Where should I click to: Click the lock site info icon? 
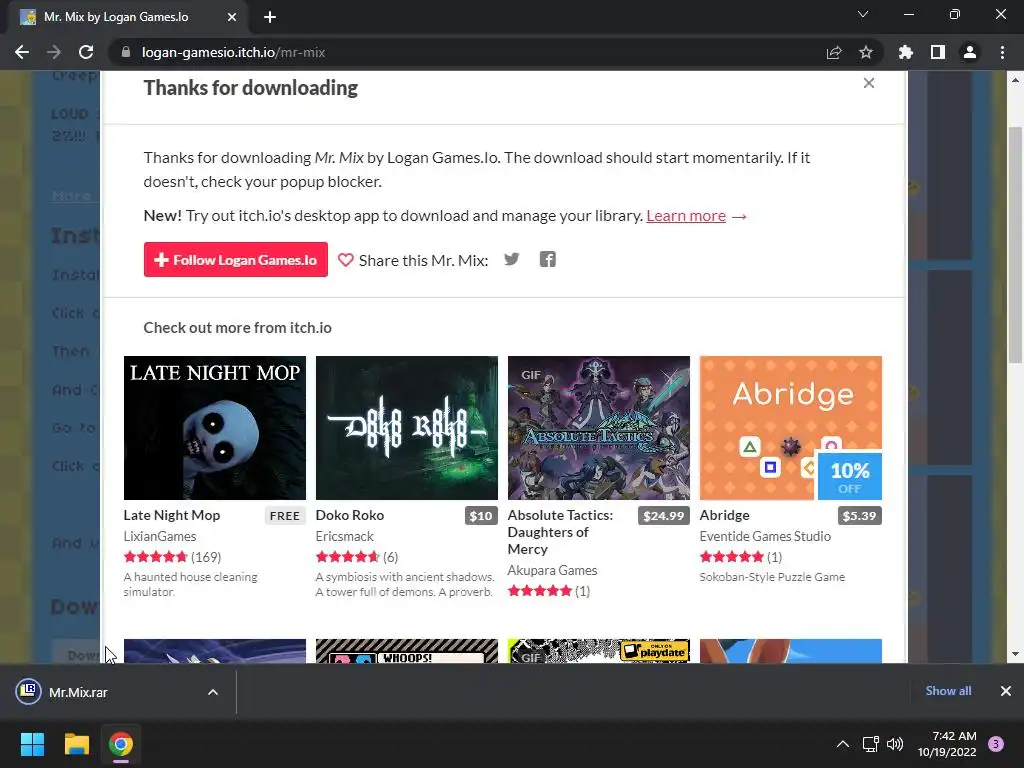click(x=126, y=52)
